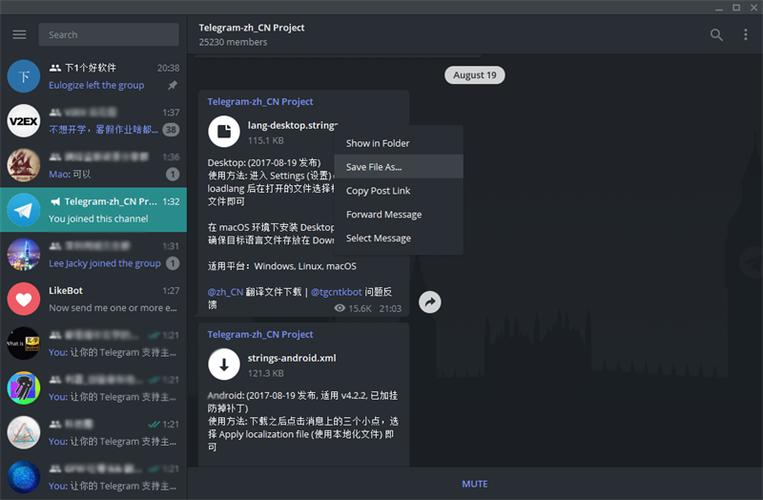763x500 pixels.
Task: Click unread badge on the Mao chat
Action: point(172,174)
